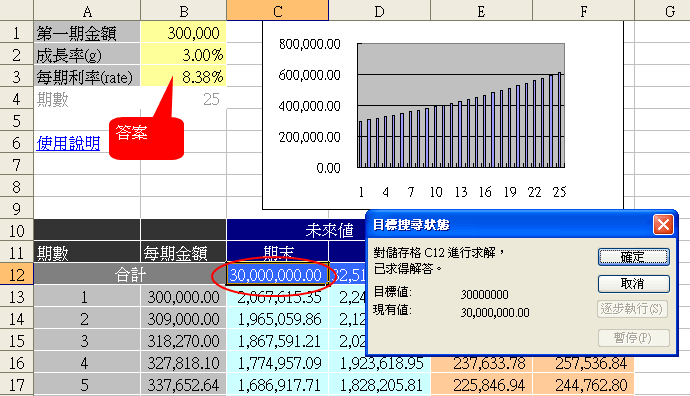Click the 期數 value cell 25
This screenshot has height=396, width=690.
184,99
